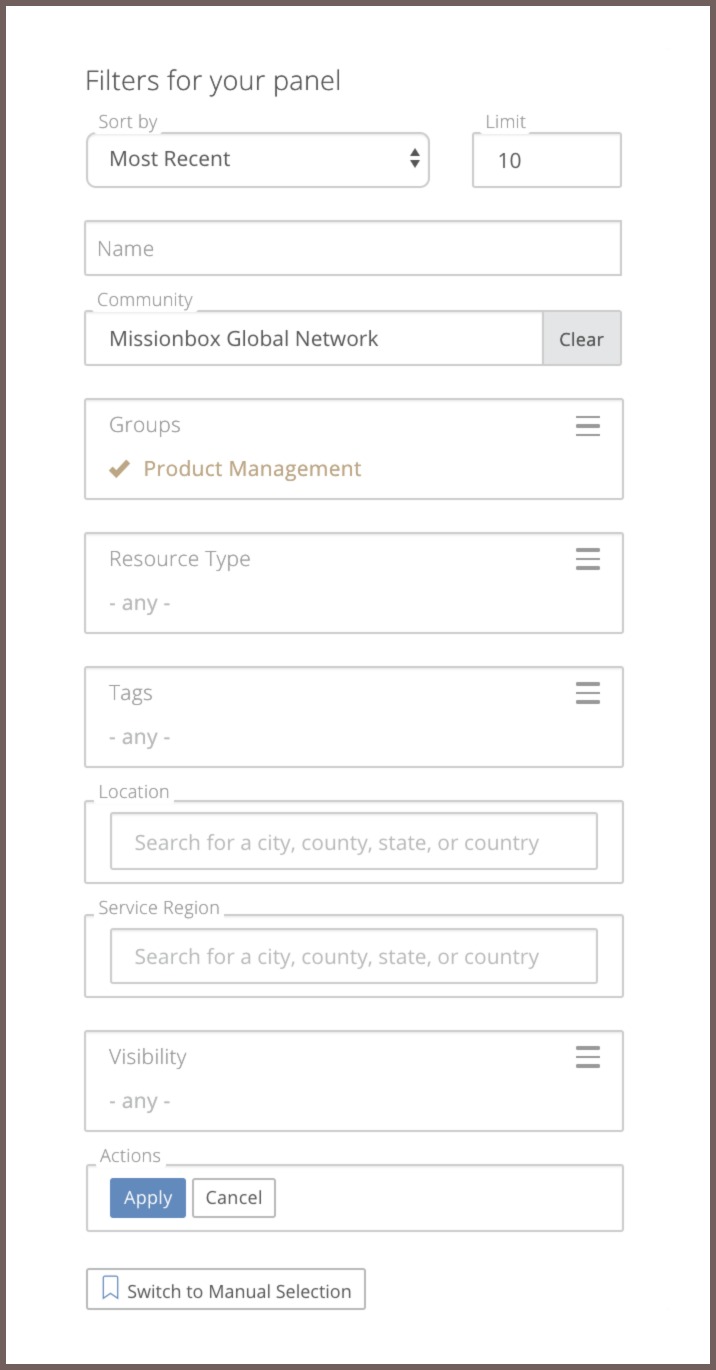Expand the Tags any selector

[140, 738]
